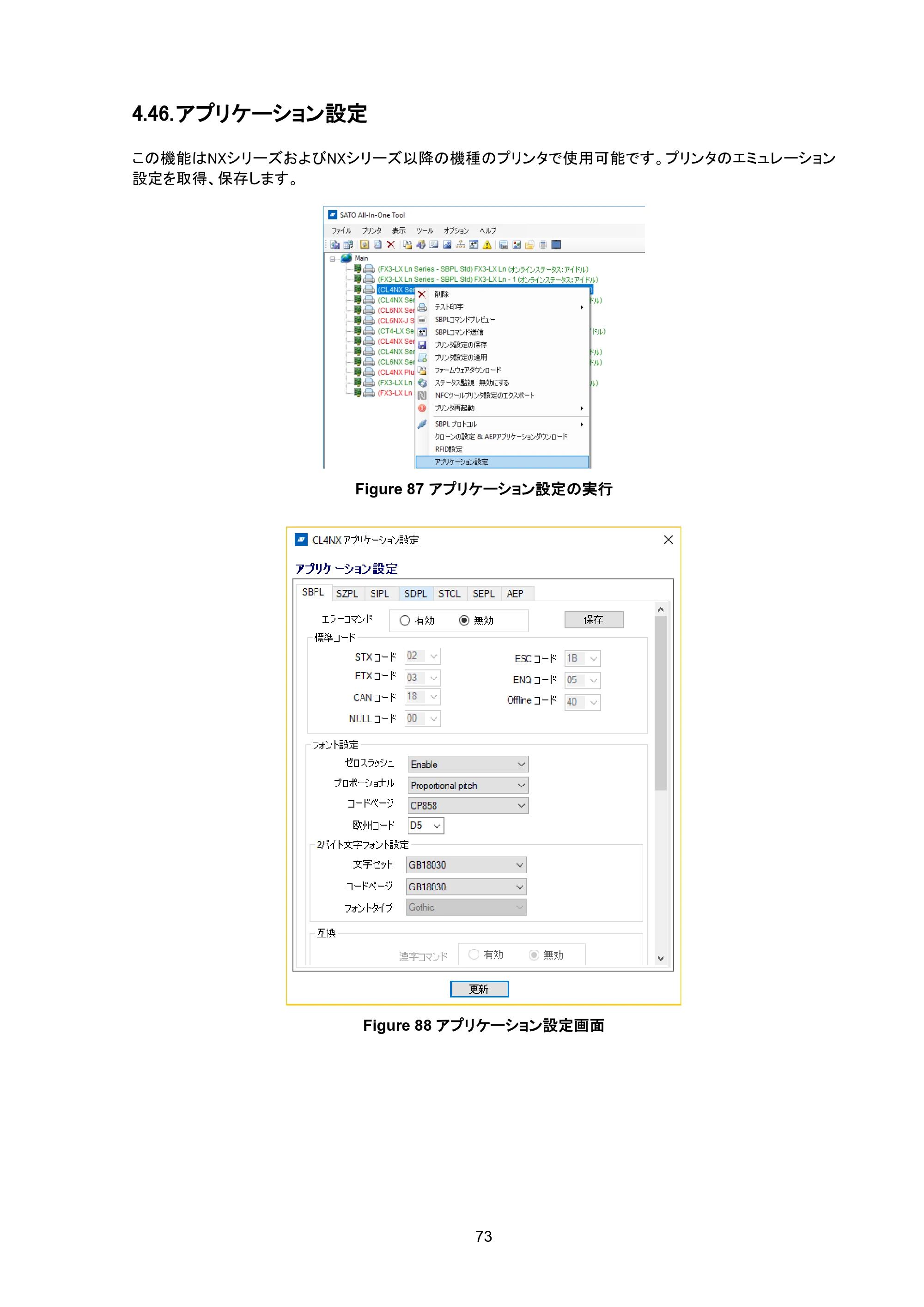Open the ゼロスラッシュ Enable dropdown
The image size is (924, 1307).
468,764
